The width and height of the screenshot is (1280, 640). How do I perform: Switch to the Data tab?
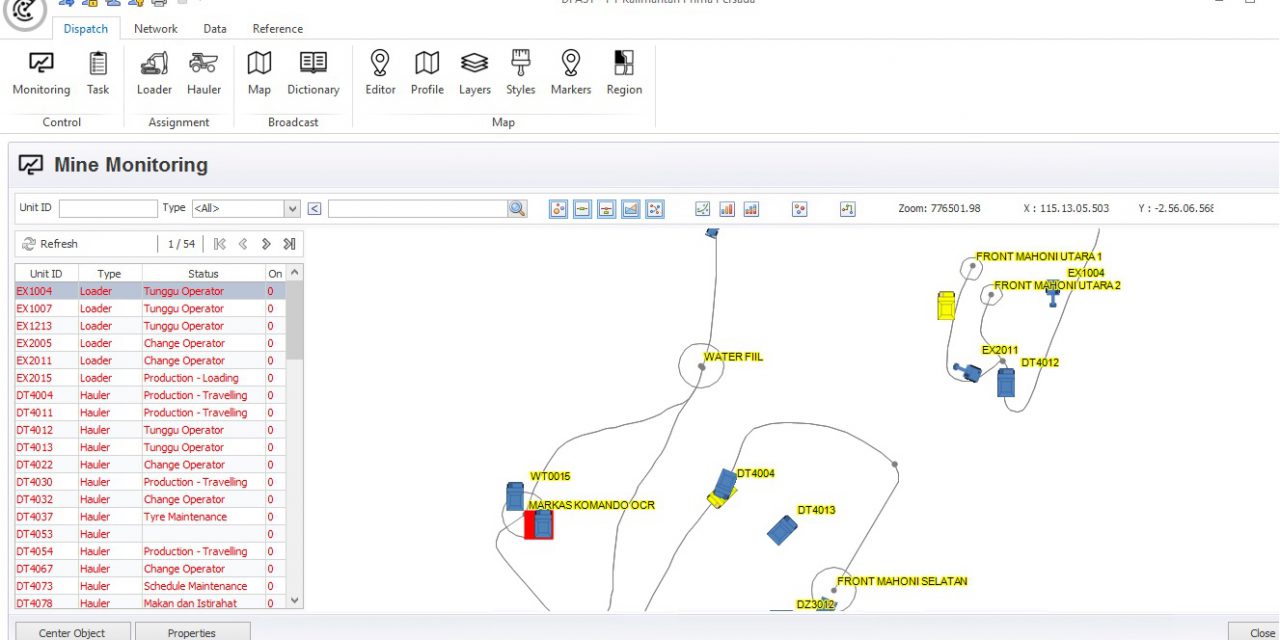coord(215,29)
